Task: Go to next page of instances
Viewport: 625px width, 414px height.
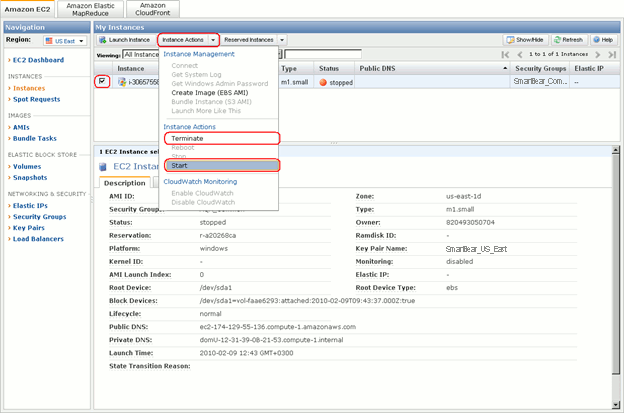Action: [x=597, y=55]
